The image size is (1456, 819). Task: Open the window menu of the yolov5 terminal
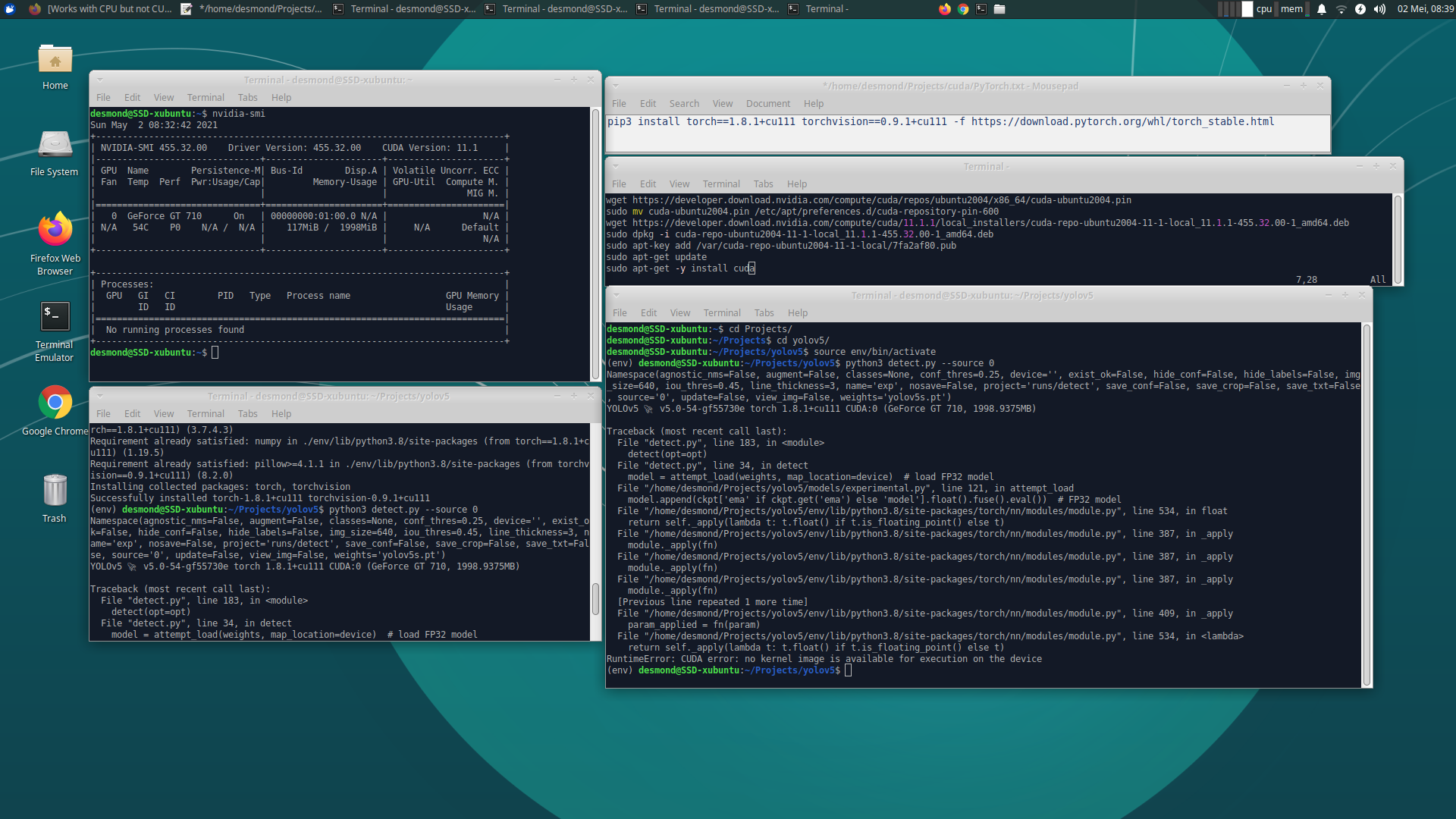pyautogui.click(x=617, y=295)
